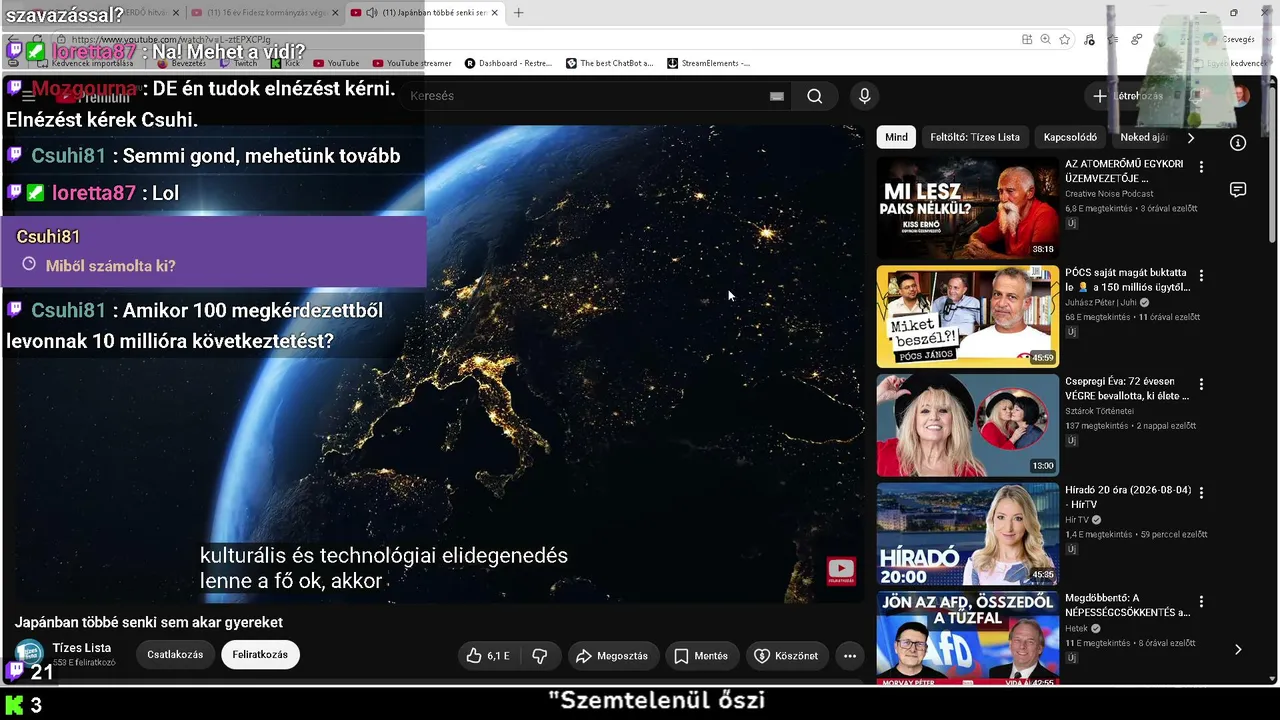
Task: Bookmark this page with the star icon
Action: point(1064,39)
